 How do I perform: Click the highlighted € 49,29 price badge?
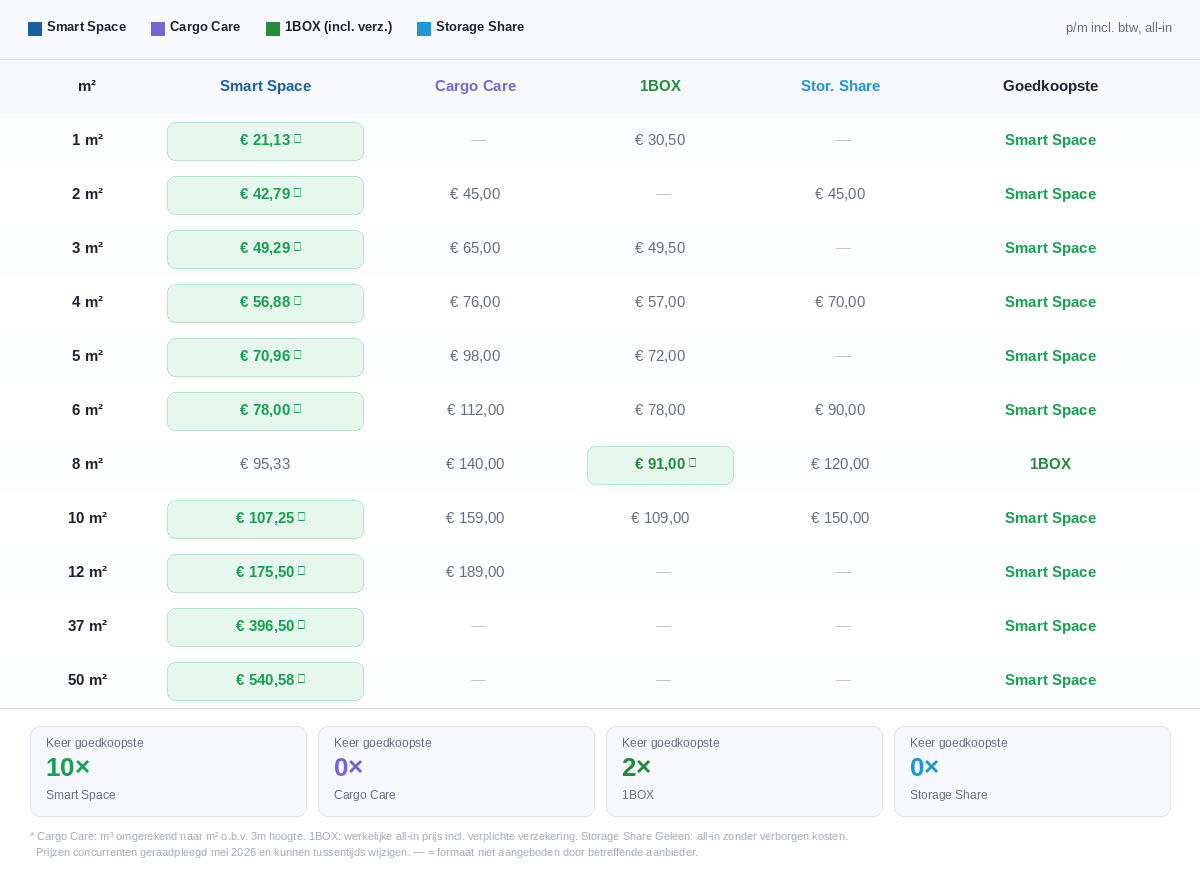click(x=265, y=249)
